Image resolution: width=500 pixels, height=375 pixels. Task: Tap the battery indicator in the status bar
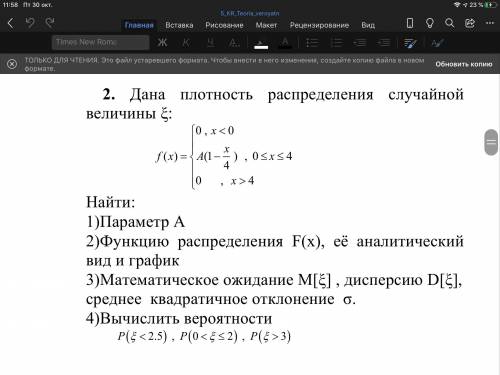coord(490,5)
